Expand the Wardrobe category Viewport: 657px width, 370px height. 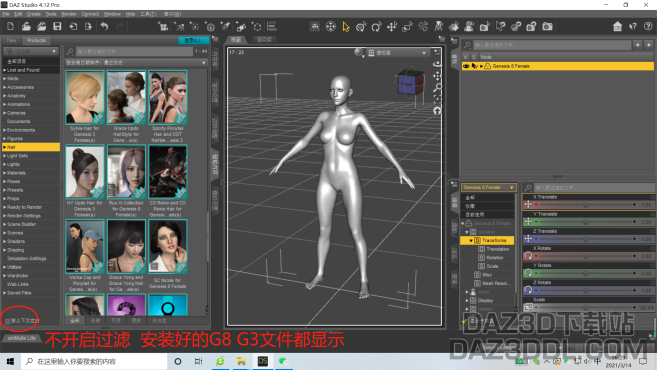coord(5,276)
